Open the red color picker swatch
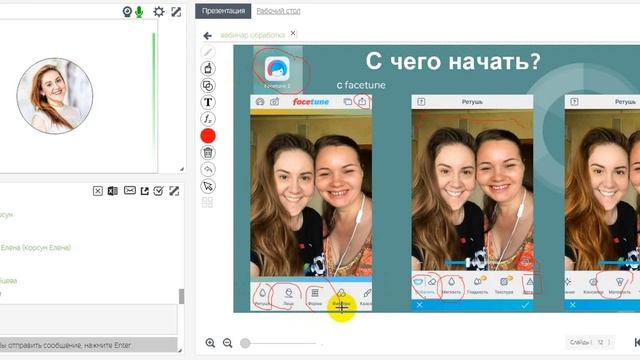This screenshot has height=360, width=640. coord(208,136)
